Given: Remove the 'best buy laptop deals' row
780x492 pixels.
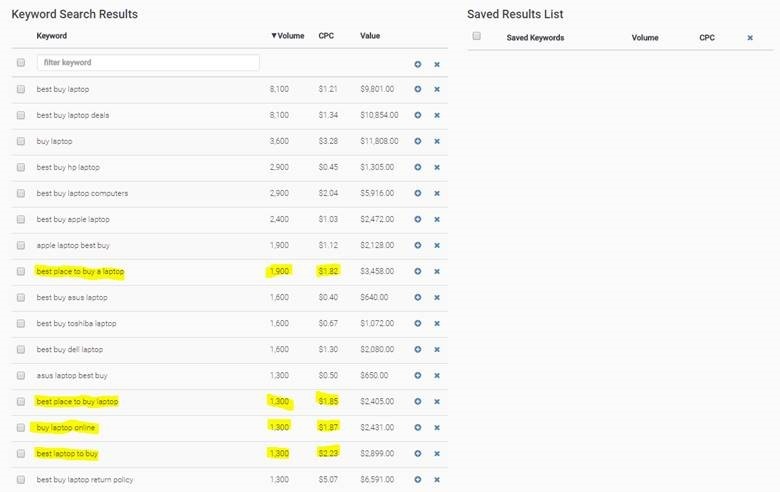Looking at the screenshot, I should 437,115.
